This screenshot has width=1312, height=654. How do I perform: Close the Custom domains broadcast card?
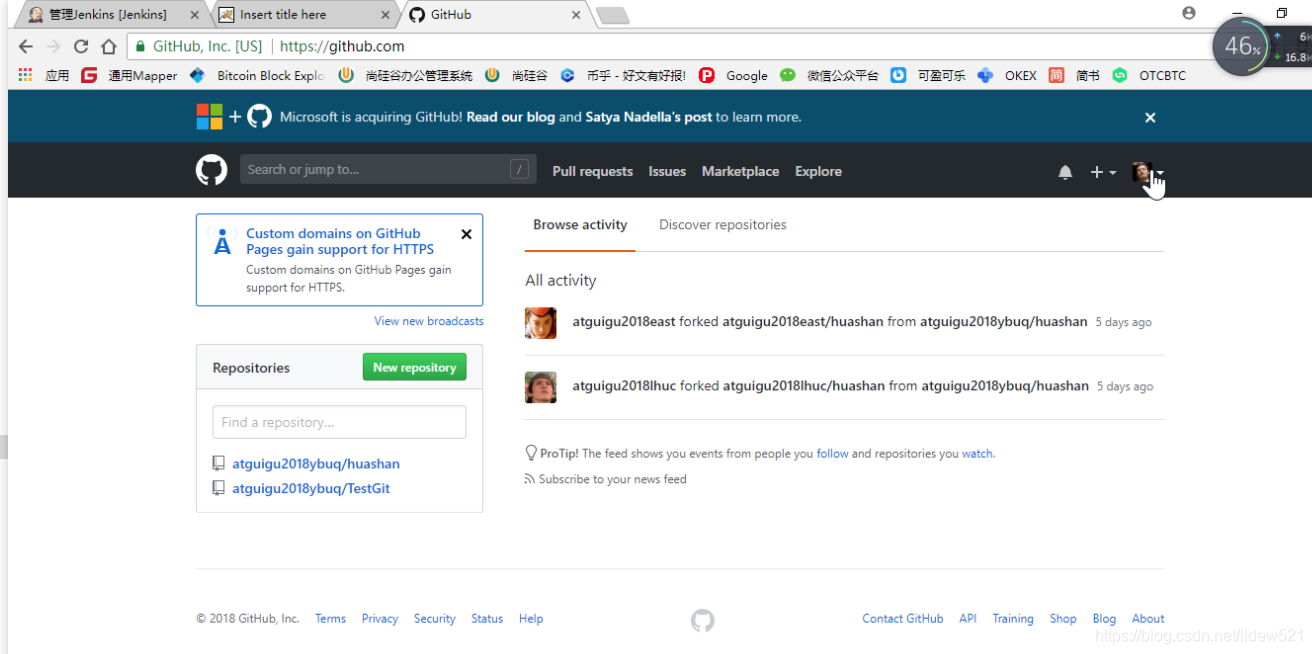pyautogui.click(x=466, y=234)
